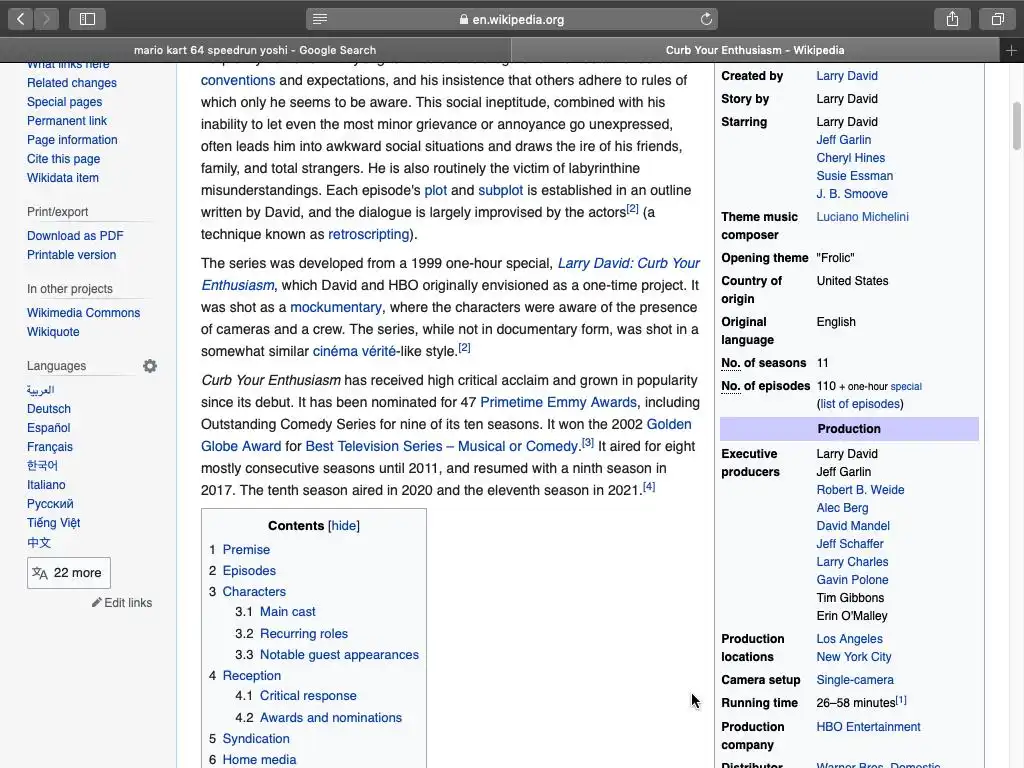Viewport: 1024px width, 768px height.
Task: Open the retroscripting link
Action: click(x=369, y=234)
